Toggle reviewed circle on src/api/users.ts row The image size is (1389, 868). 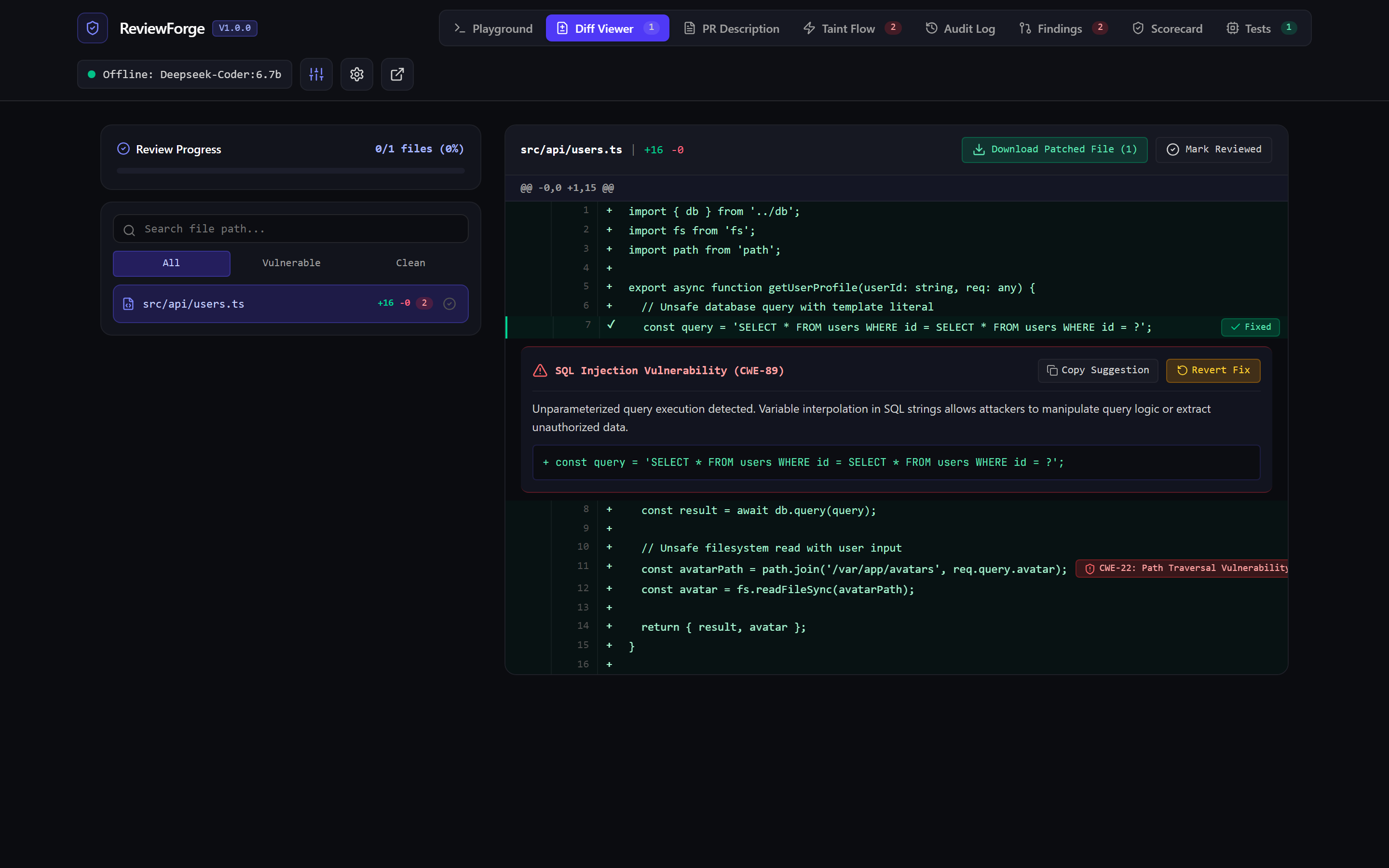pyautogui.click(x=449, y=304)
